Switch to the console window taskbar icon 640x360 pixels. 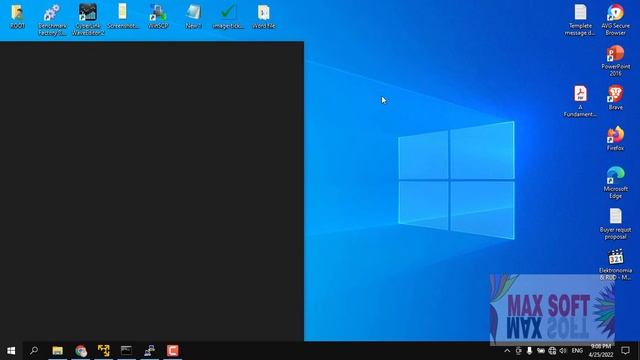click(127, 351)
